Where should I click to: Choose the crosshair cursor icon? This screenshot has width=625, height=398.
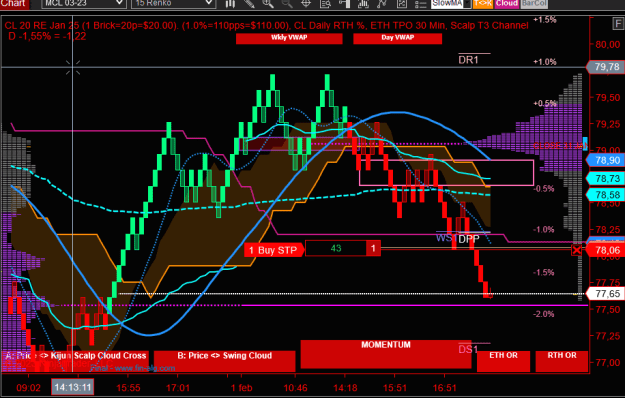pos(306,4)
